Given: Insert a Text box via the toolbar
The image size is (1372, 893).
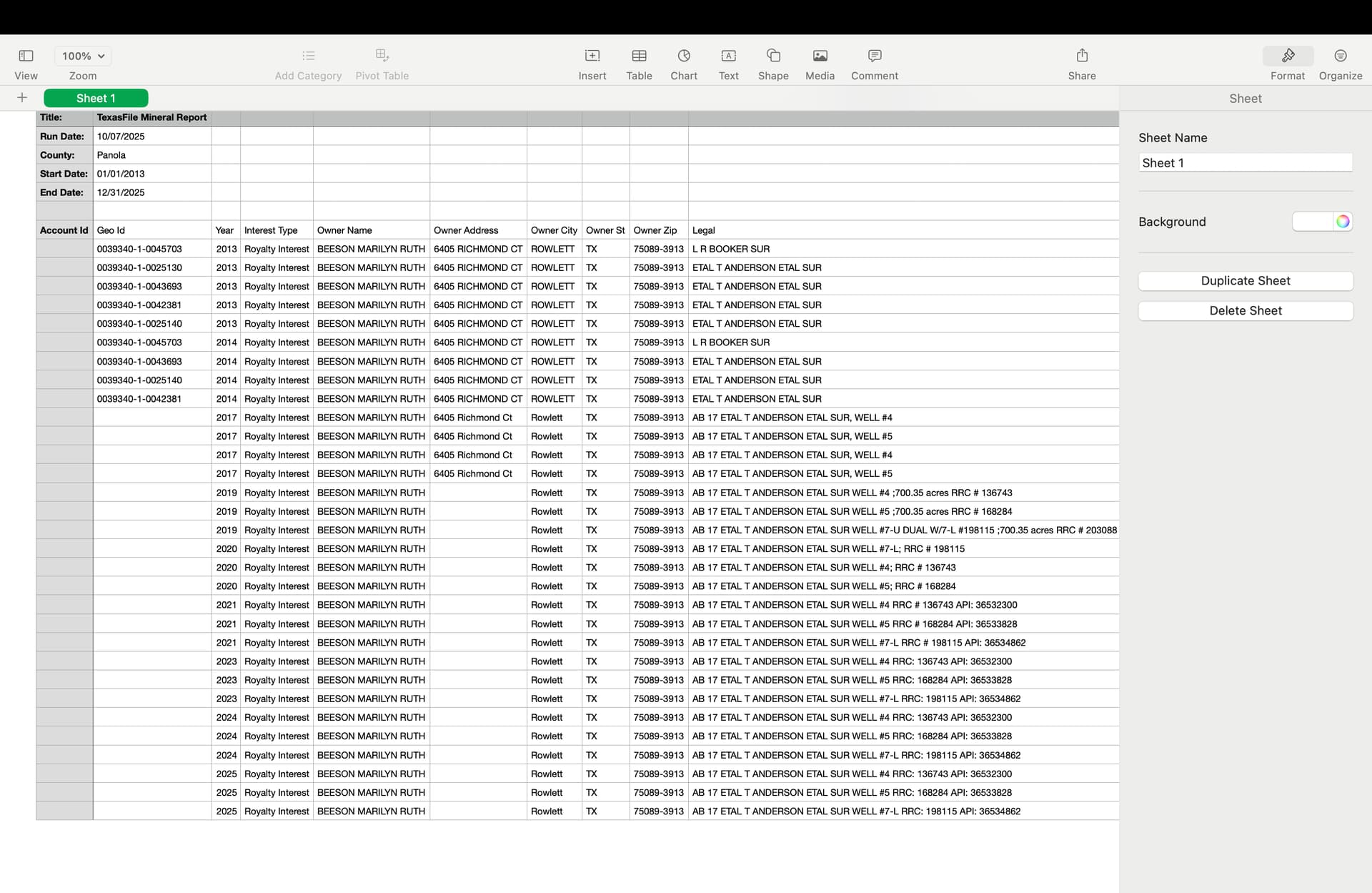Looking at the screenshot, I should tap(728, 56).
